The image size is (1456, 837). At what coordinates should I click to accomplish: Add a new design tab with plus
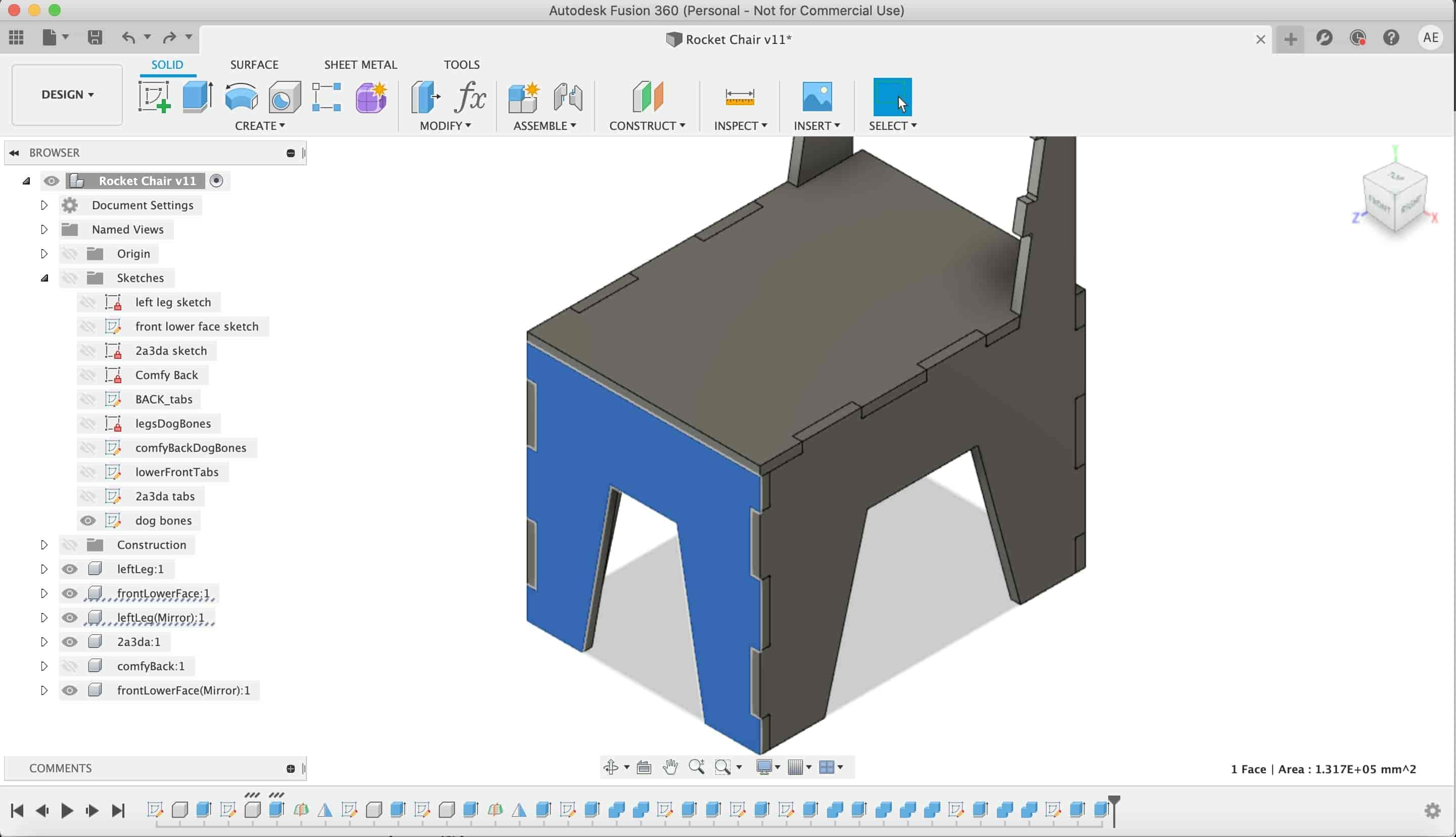1291,39
